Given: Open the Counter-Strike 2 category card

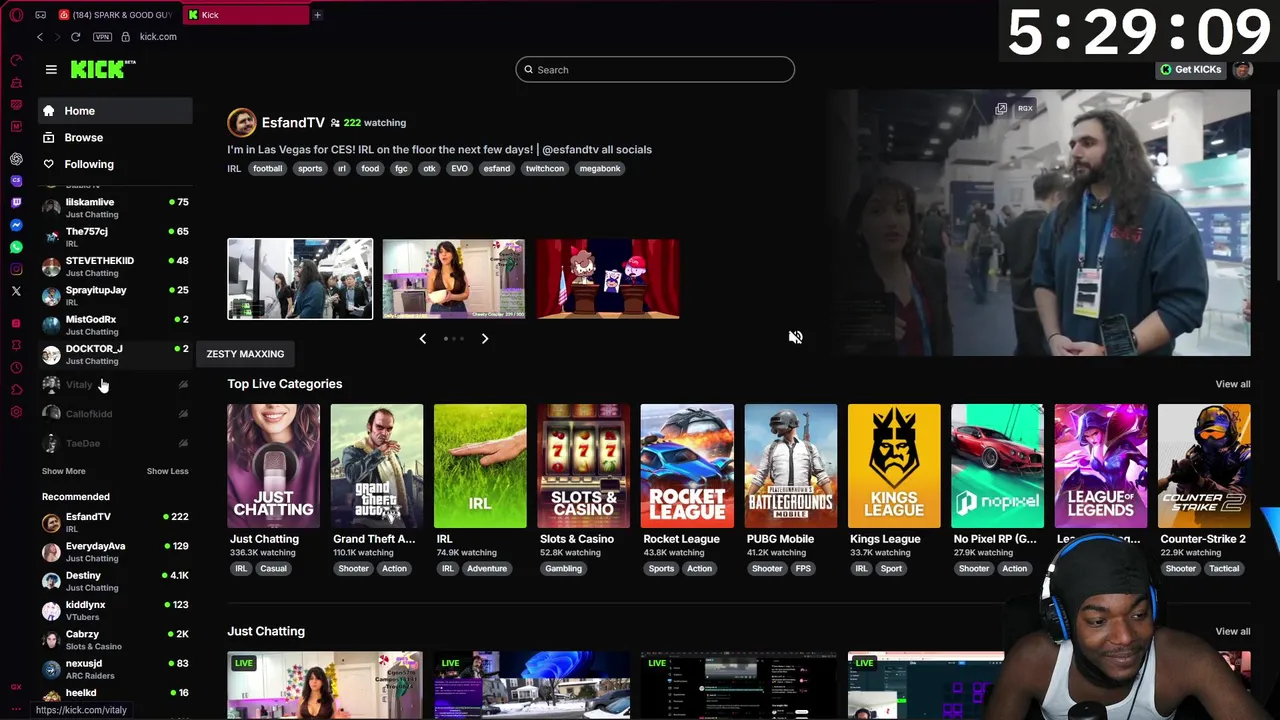Looking at the screenshot, I should [1204, 466].
